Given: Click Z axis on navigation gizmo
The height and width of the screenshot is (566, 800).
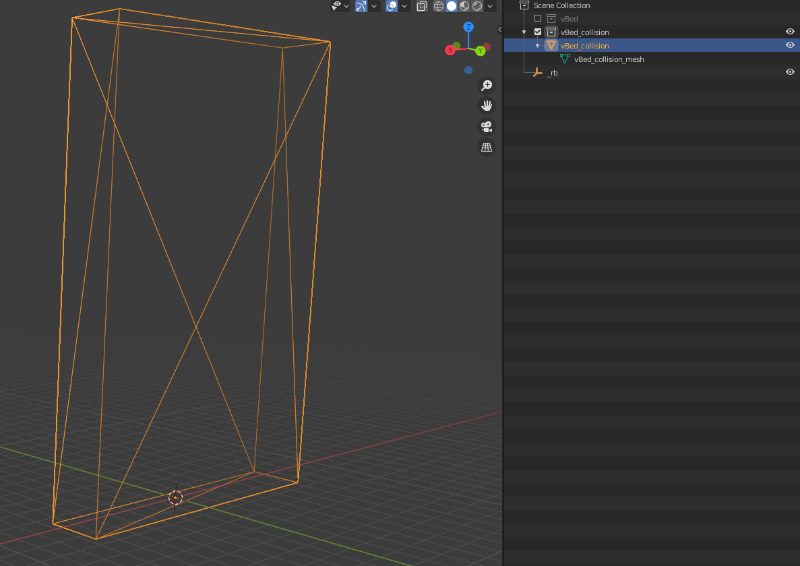Looking at the screenshot, I should pos(468,27).
